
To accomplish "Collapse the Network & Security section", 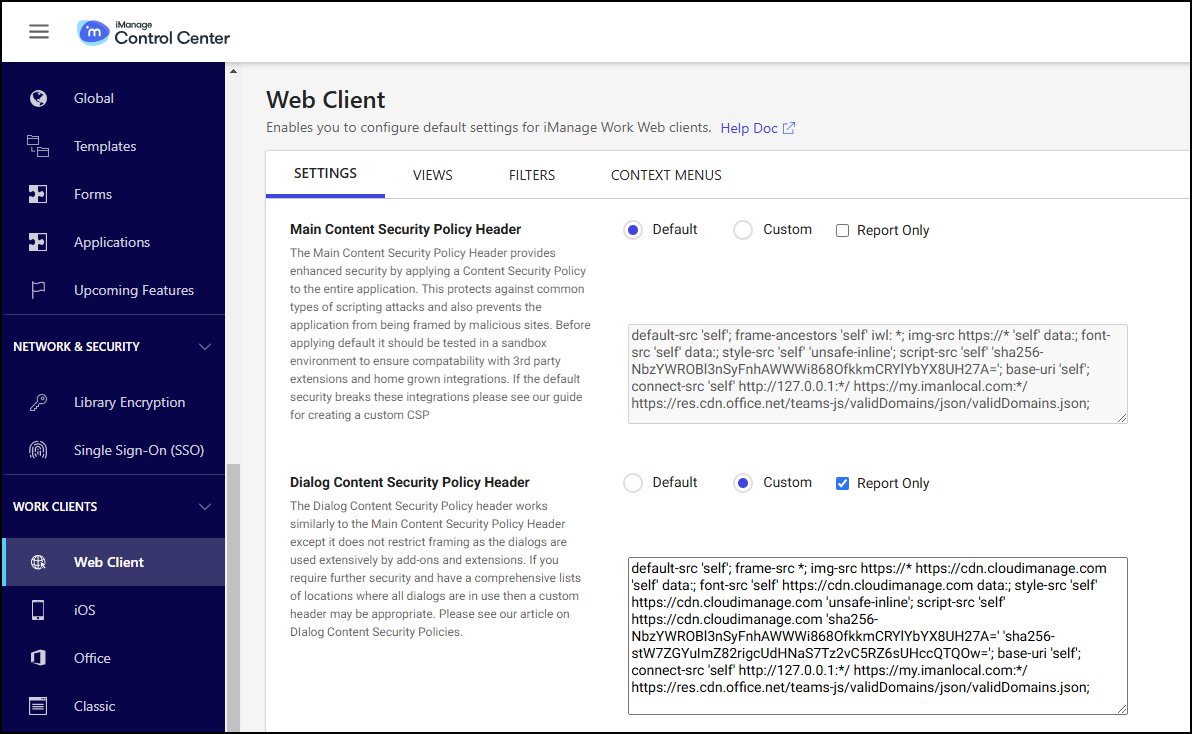I will click(205, 347).
